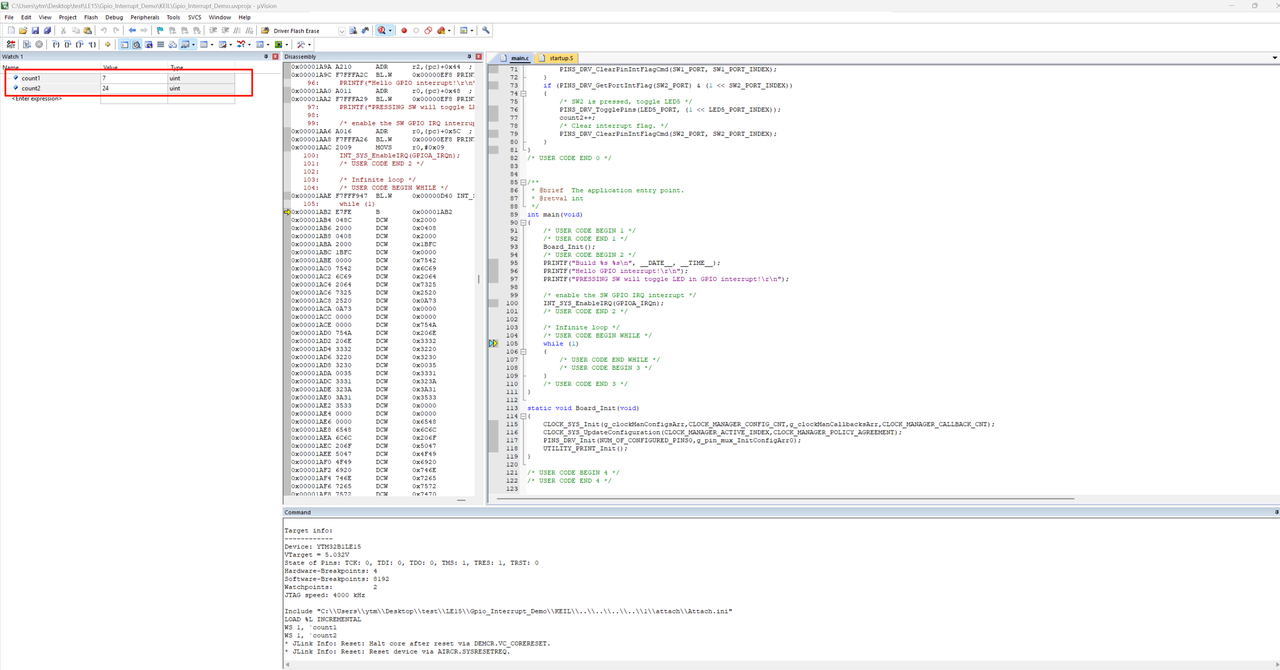The image size is (1280, 670).
Task: Click the Kill All Breakpoints icon
Action: 441,30
